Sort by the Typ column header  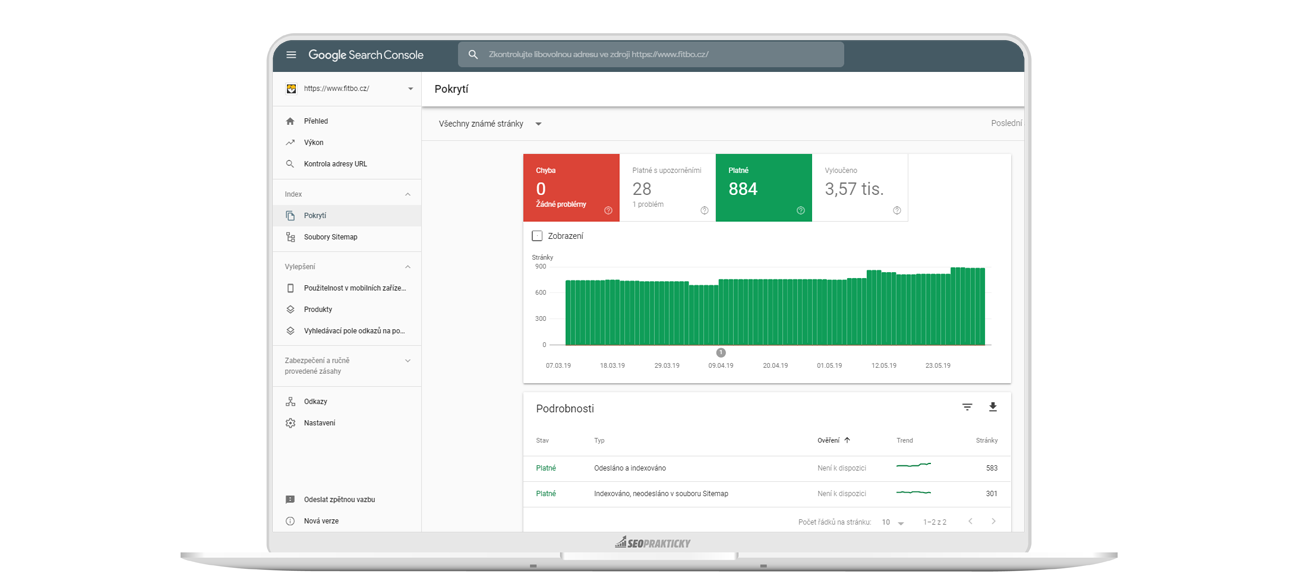(599, 441)
